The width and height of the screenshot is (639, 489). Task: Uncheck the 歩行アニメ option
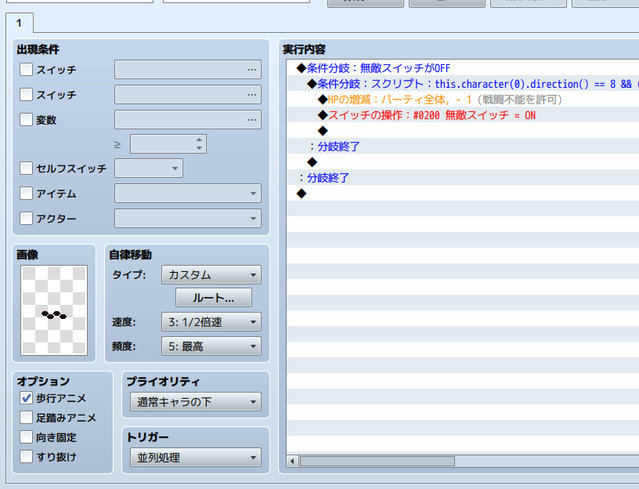tap(26, 398)
